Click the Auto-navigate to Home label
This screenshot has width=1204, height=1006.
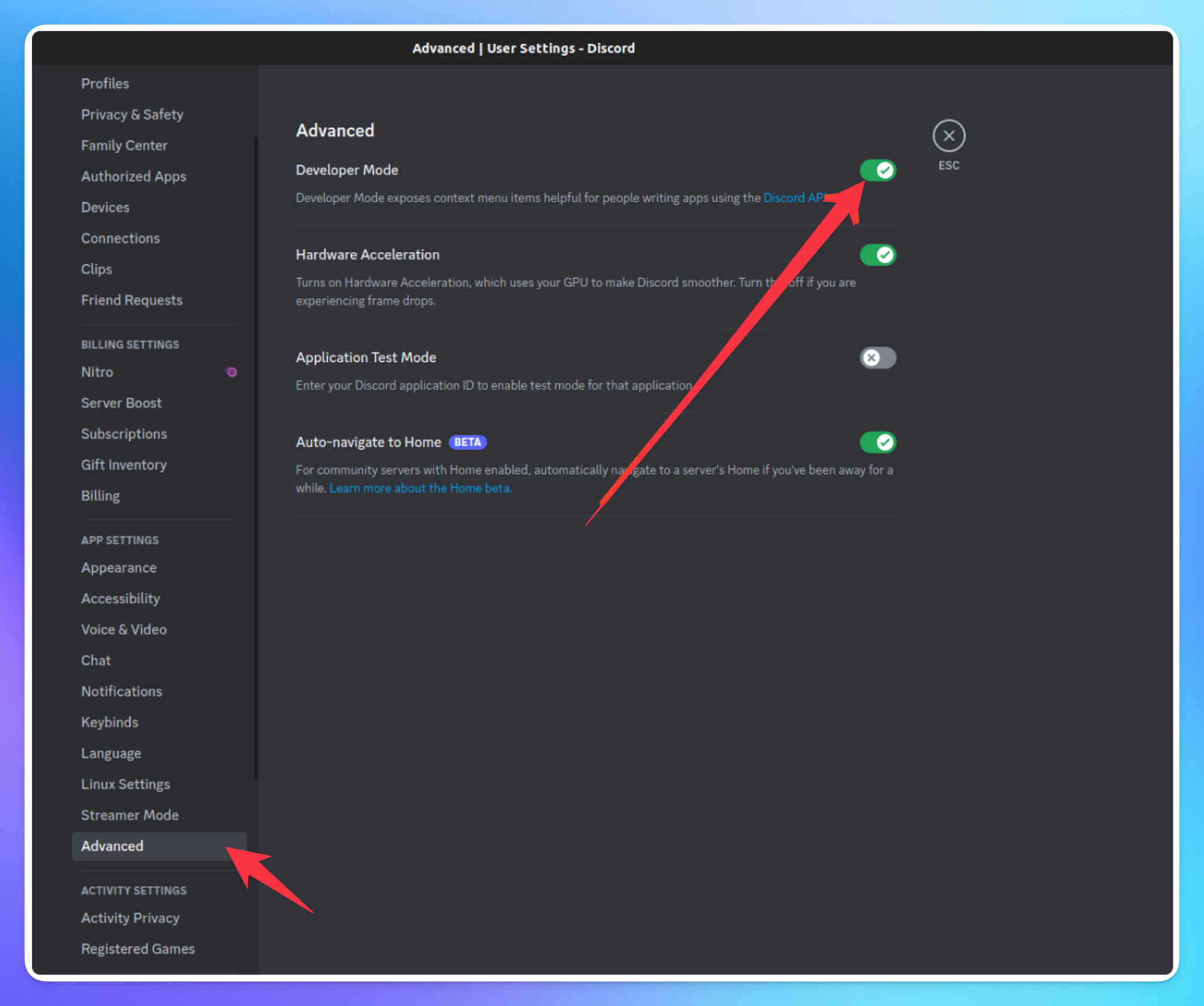click(368, 442)
